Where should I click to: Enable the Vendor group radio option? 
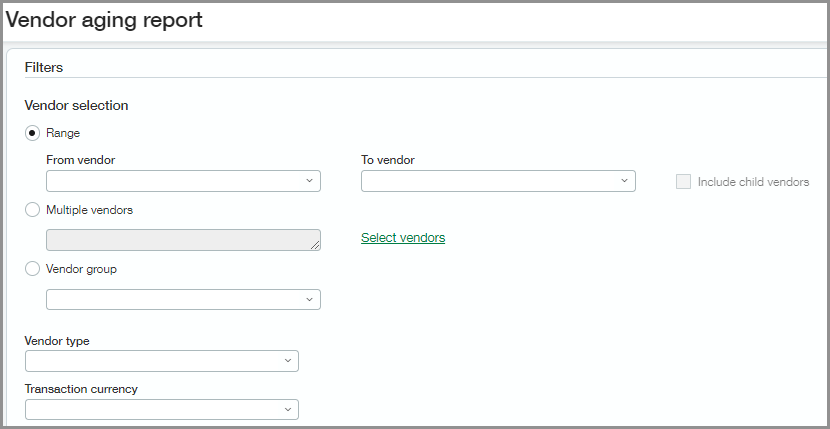tap(33, 269)
